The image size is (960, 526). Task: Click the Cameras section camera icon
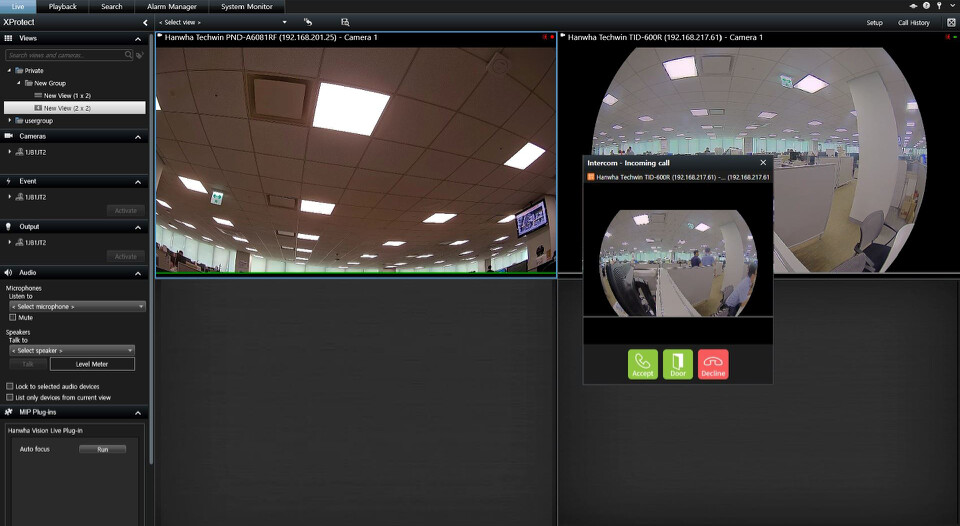[9, 136]
